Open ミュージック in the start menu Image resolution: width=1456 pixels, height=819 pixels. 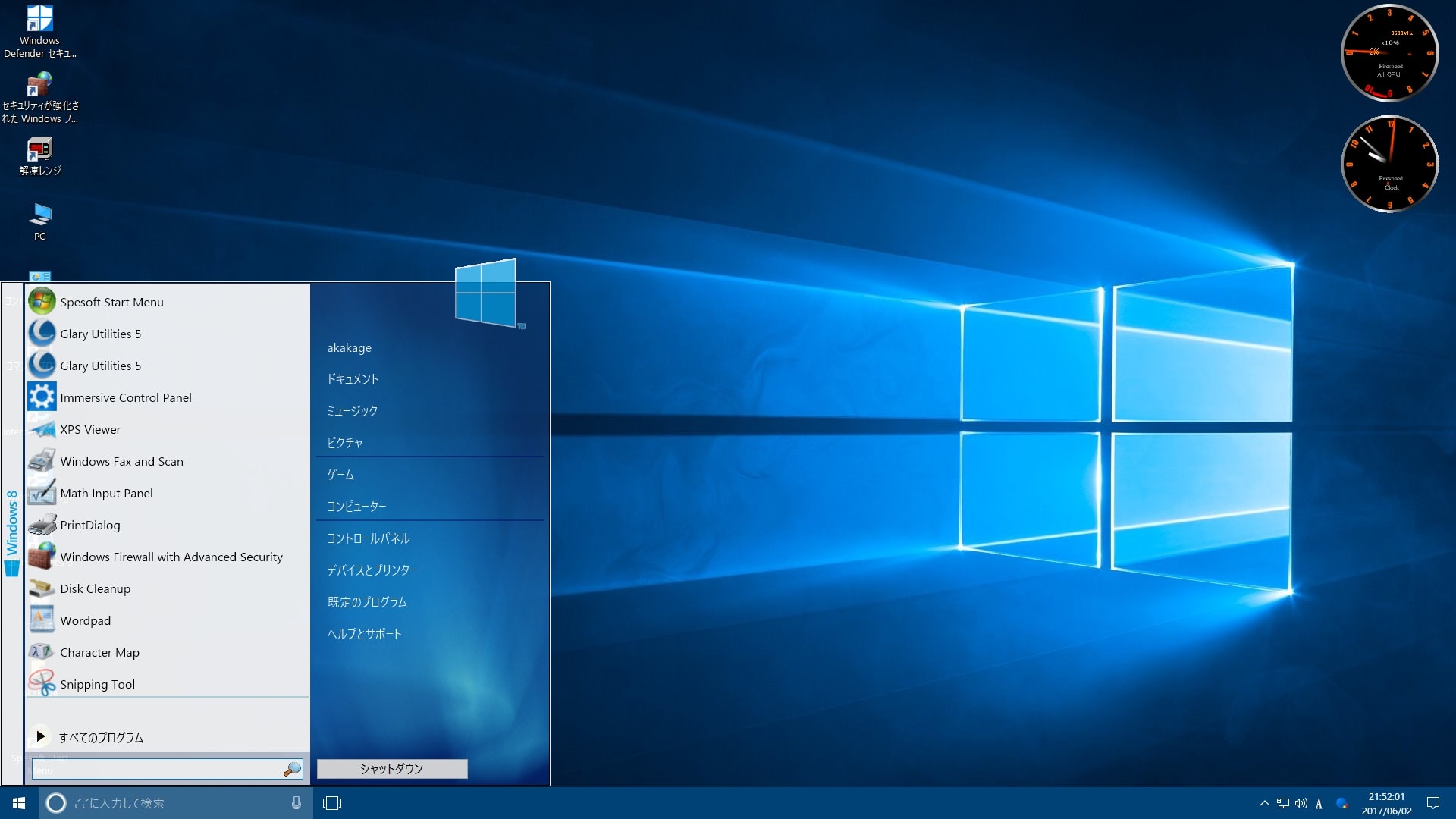tap(353, 411)
